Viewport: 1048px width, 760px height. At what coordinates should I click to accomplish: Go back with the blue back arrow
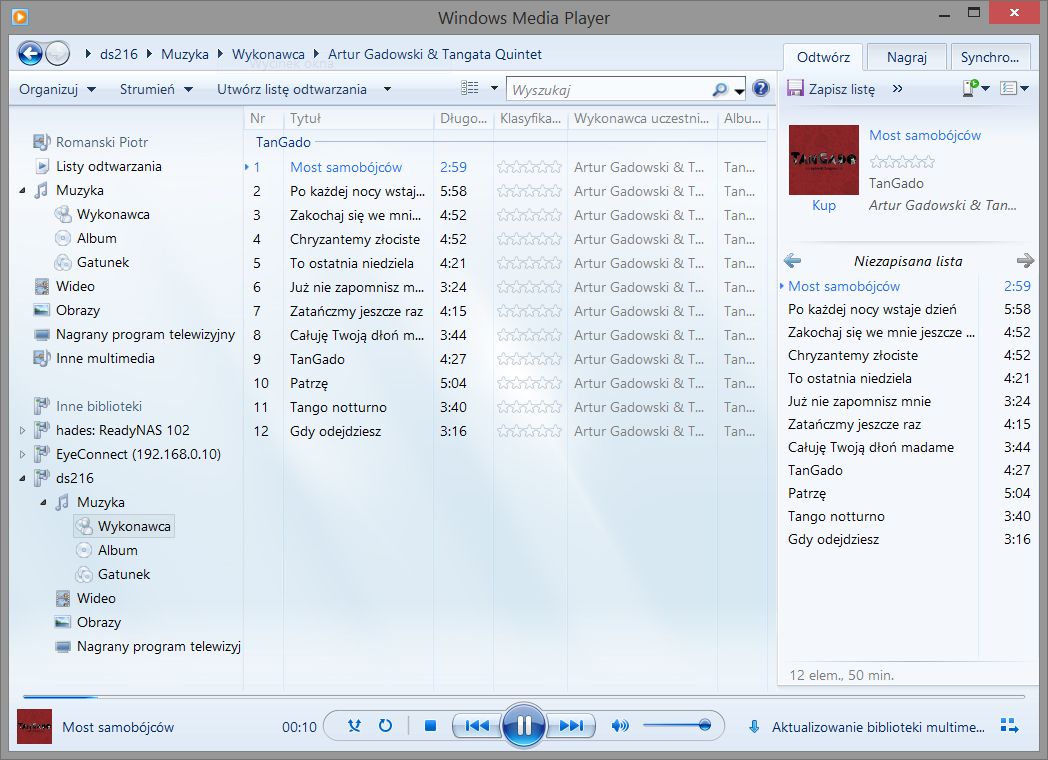(x=30, y=53)
